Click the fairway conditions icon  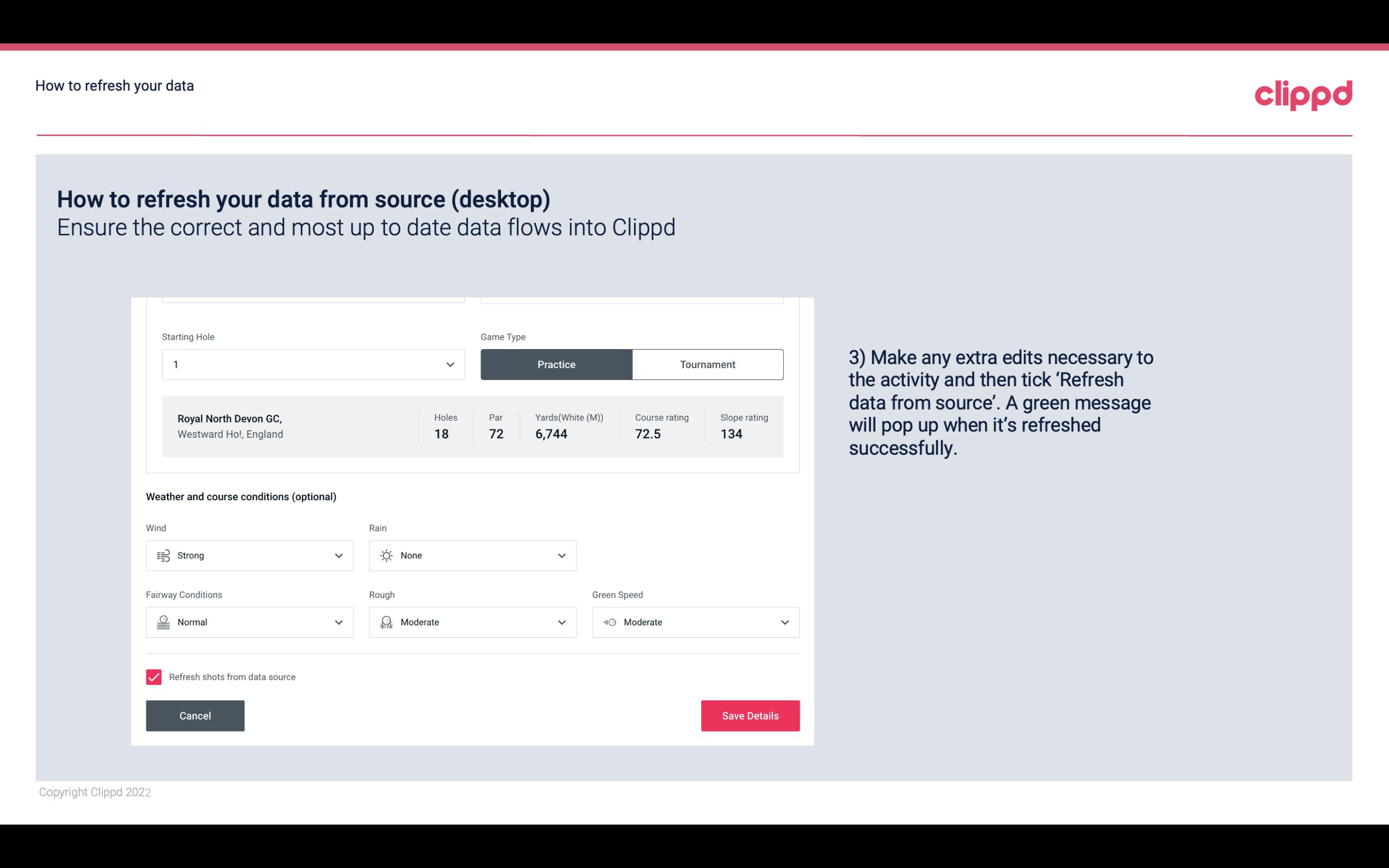click(x=163, y=622)
